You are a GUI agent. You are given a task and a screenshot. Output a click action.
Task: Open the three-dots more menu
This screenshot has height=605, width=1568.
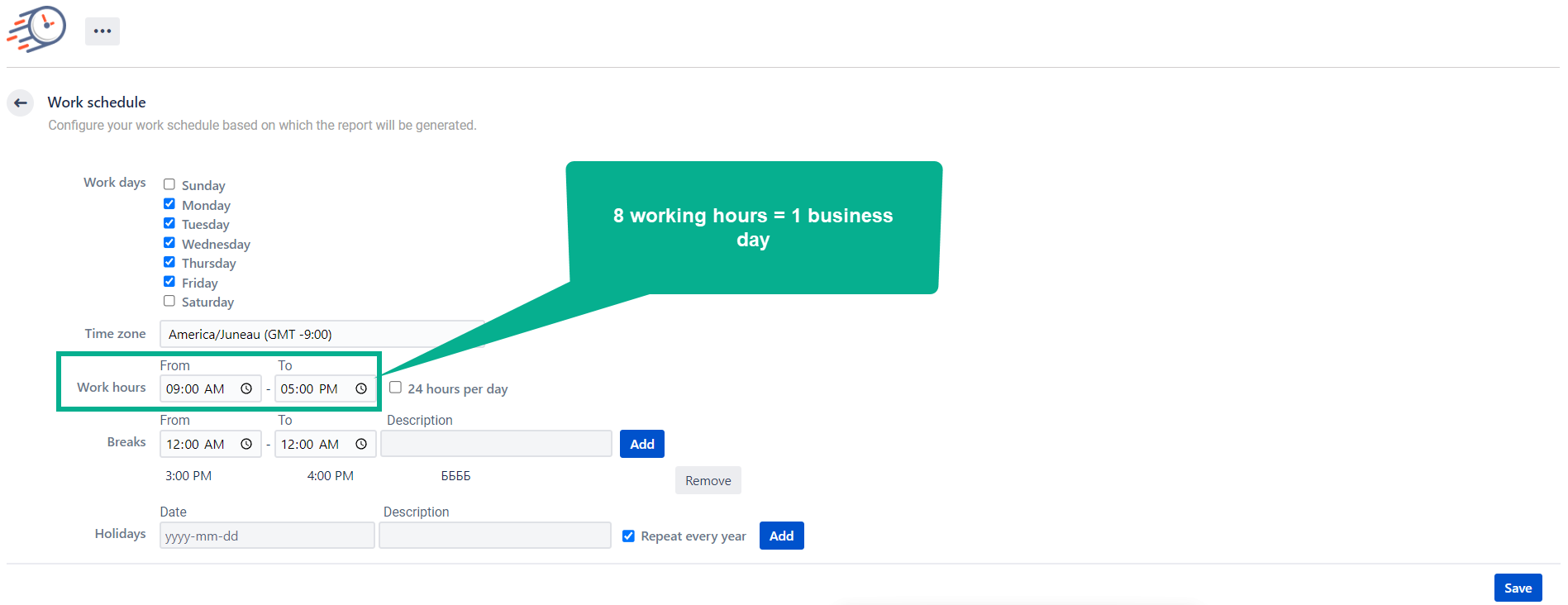(x=102, y=31)
